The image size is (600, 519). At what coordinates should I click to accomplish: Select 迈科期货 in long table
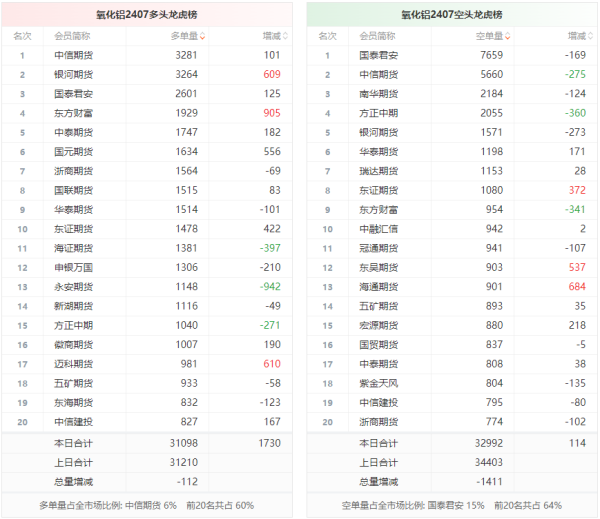(73, 364)
